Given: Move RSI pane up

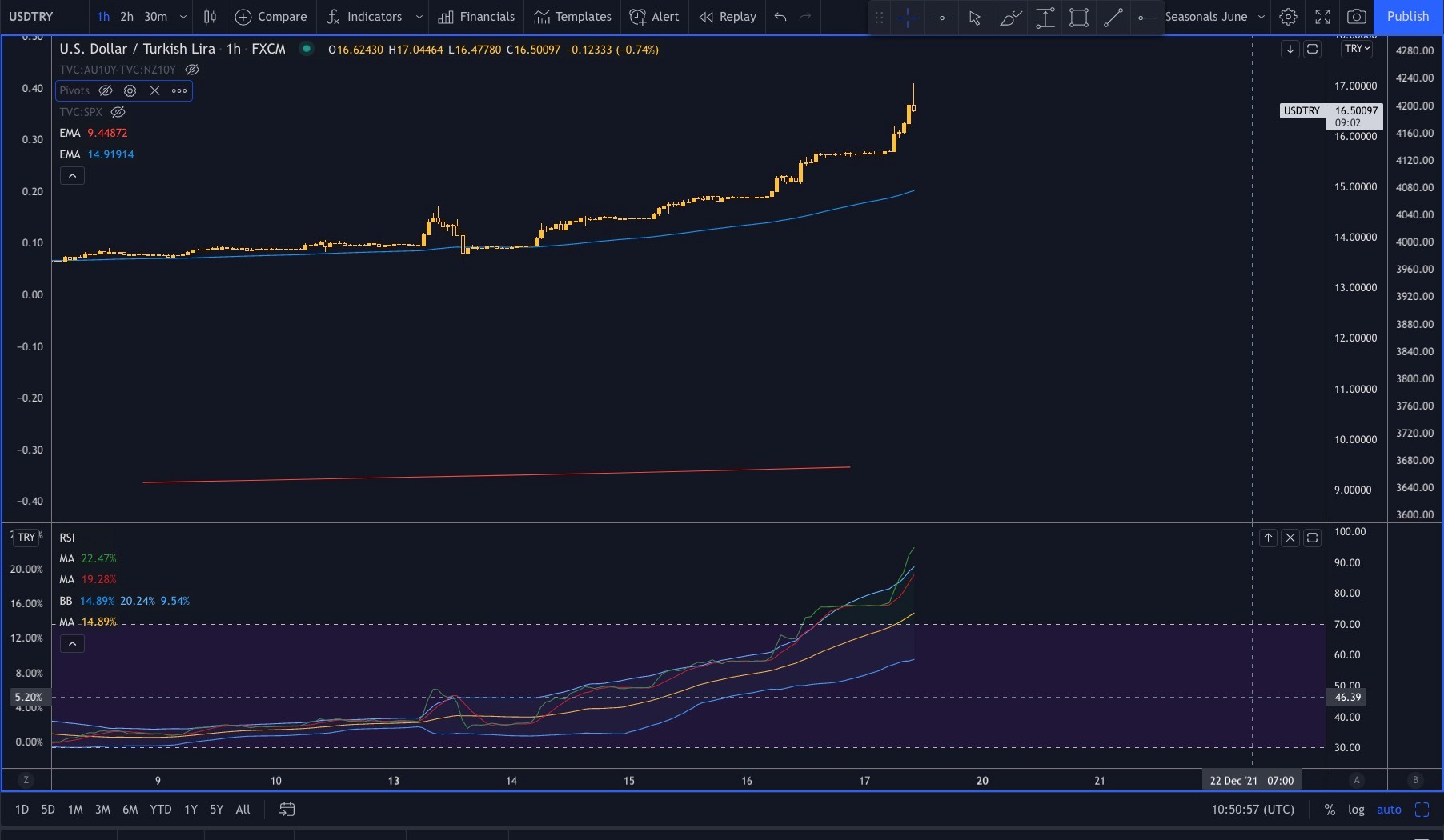Looking at the screenshot, I should [1268, 538].
